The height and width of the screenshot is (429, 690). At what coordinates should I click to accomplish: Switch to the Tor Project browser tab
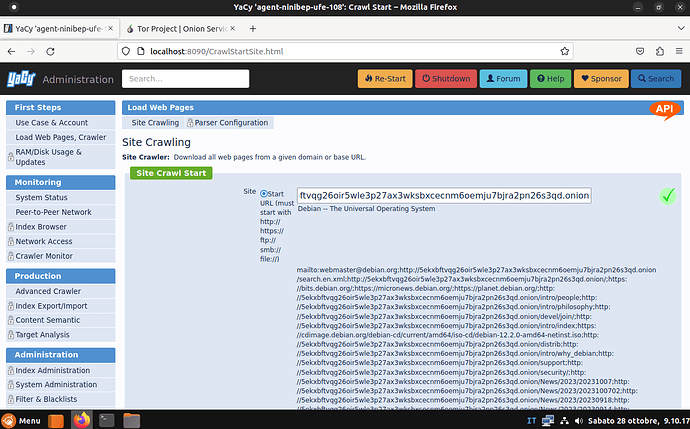click(180, 29)
